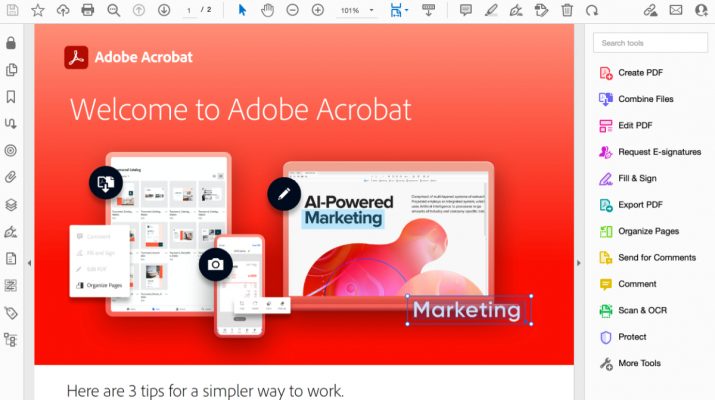
Task: Click the scrolling mode toolbar icon
Action: 428,10
